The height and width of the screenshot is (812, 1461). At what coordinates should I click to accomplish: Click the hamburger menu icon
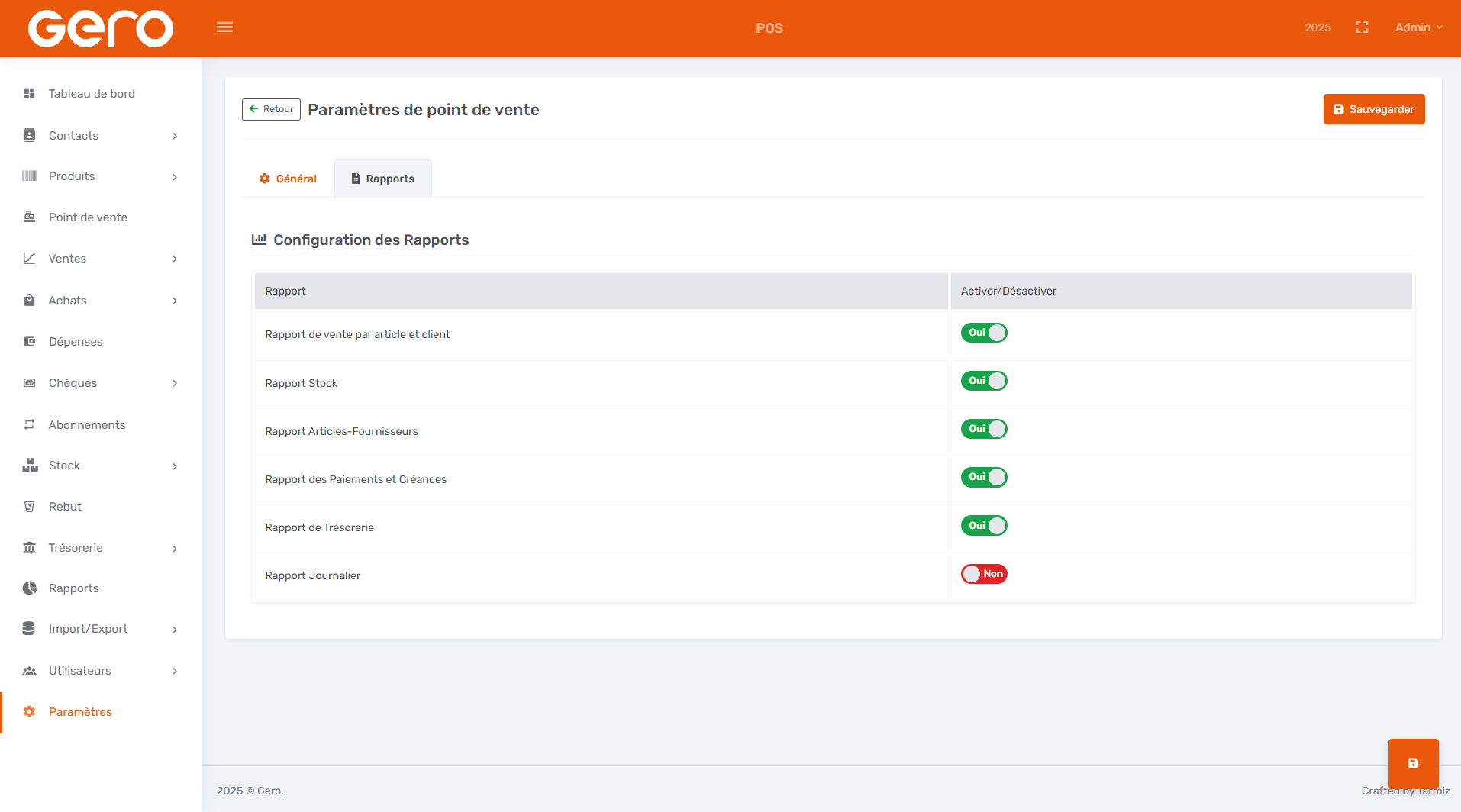coord(224,27)
